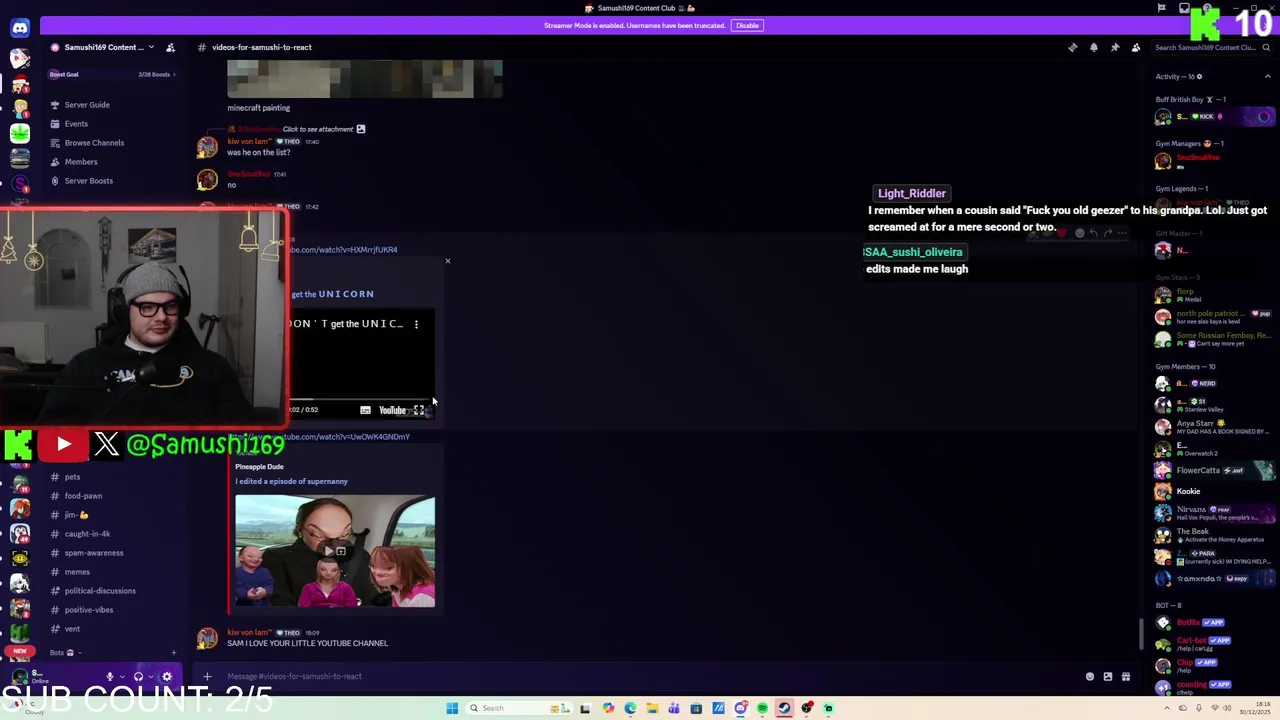Open File Explorer from the taskbar
Viewport: 1280px width, 720px height.
(x=652, y=708)
